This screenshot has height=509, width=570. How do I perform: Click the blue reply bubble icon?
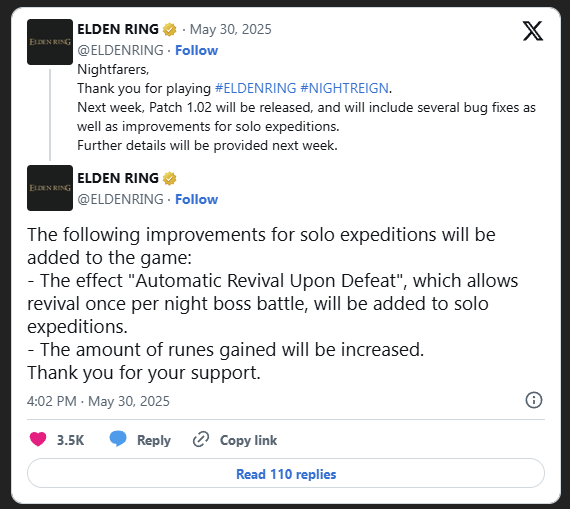point(118,439)
